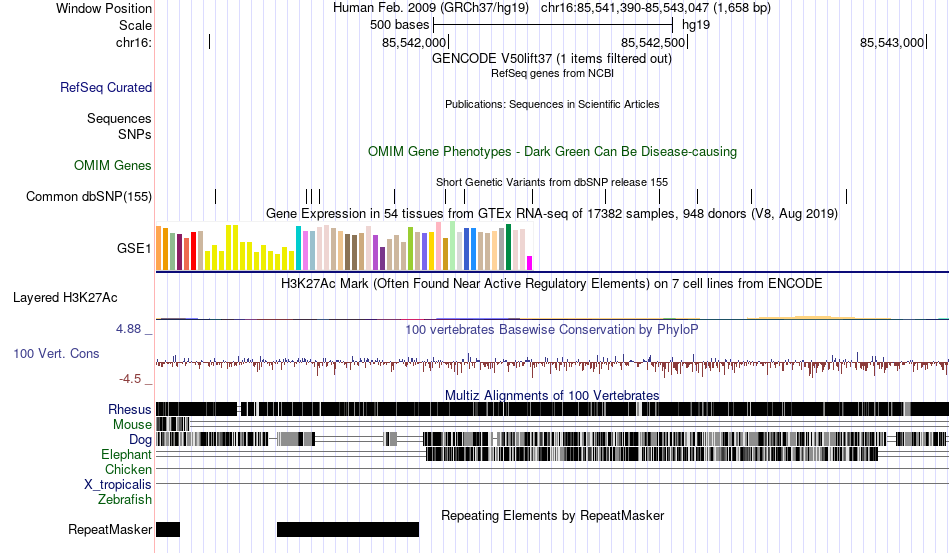Click the Window Position label
Image resolution: width=950 pixels, height=553 pixels.
[104, 8]
